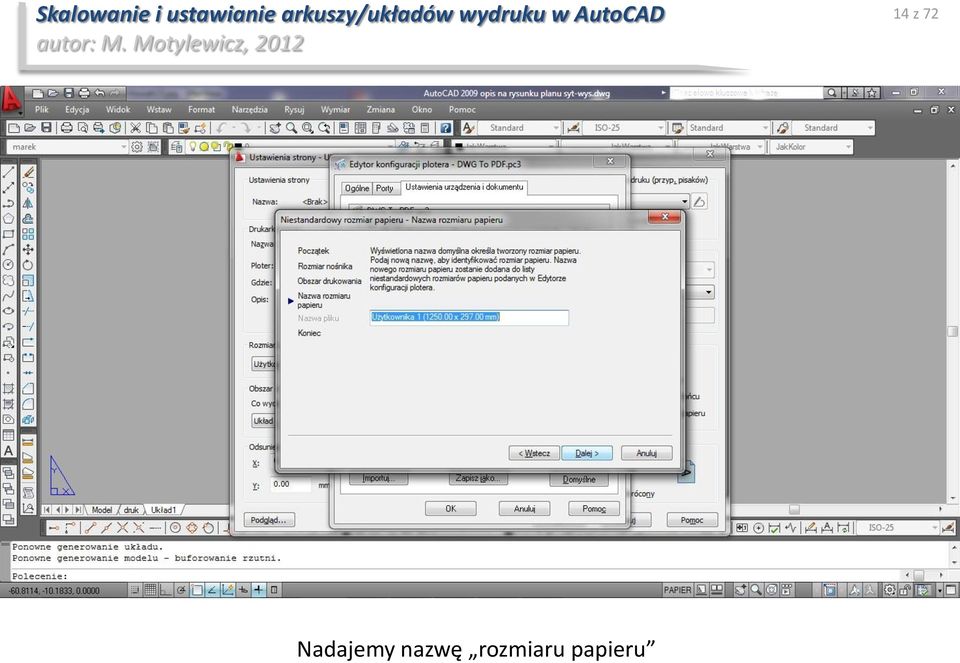Open the Plik menu
The width and height of the screenshot is (960, 663).
(x=42, y=110)
